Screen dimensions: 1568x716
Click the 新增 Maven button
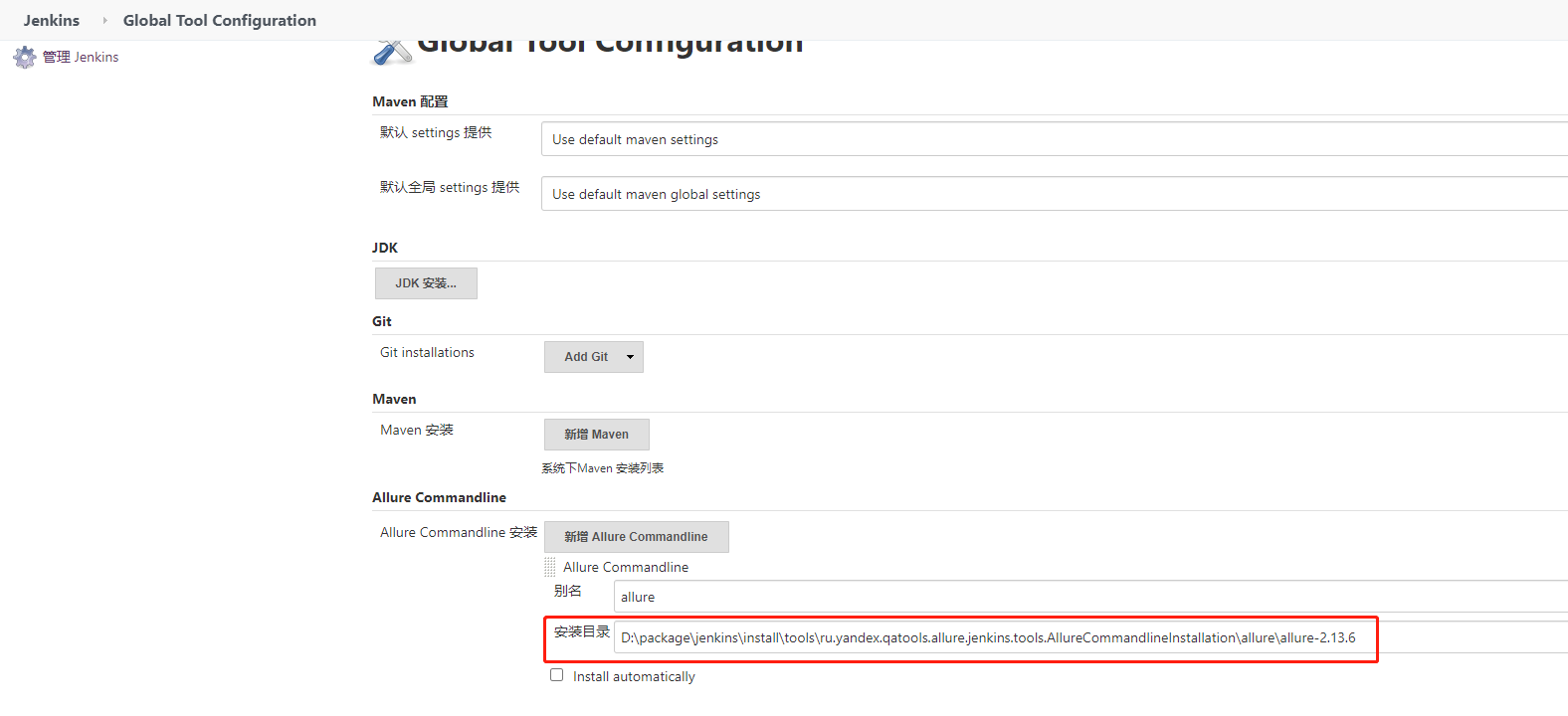[x=597, y=435]
